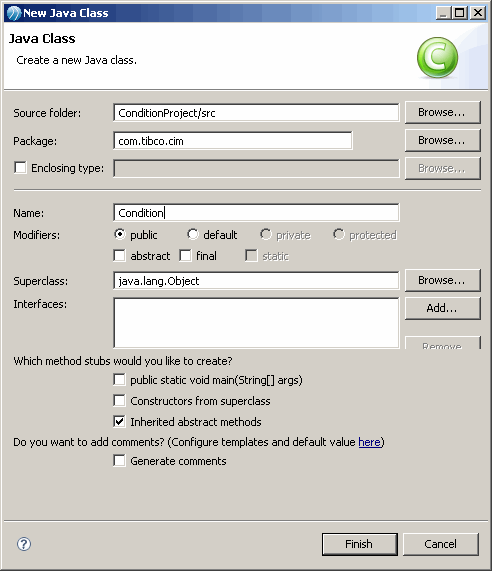Focus the Package text field
Image resolution: width=492 pixels, height=571 pixels.
[233, 141]
